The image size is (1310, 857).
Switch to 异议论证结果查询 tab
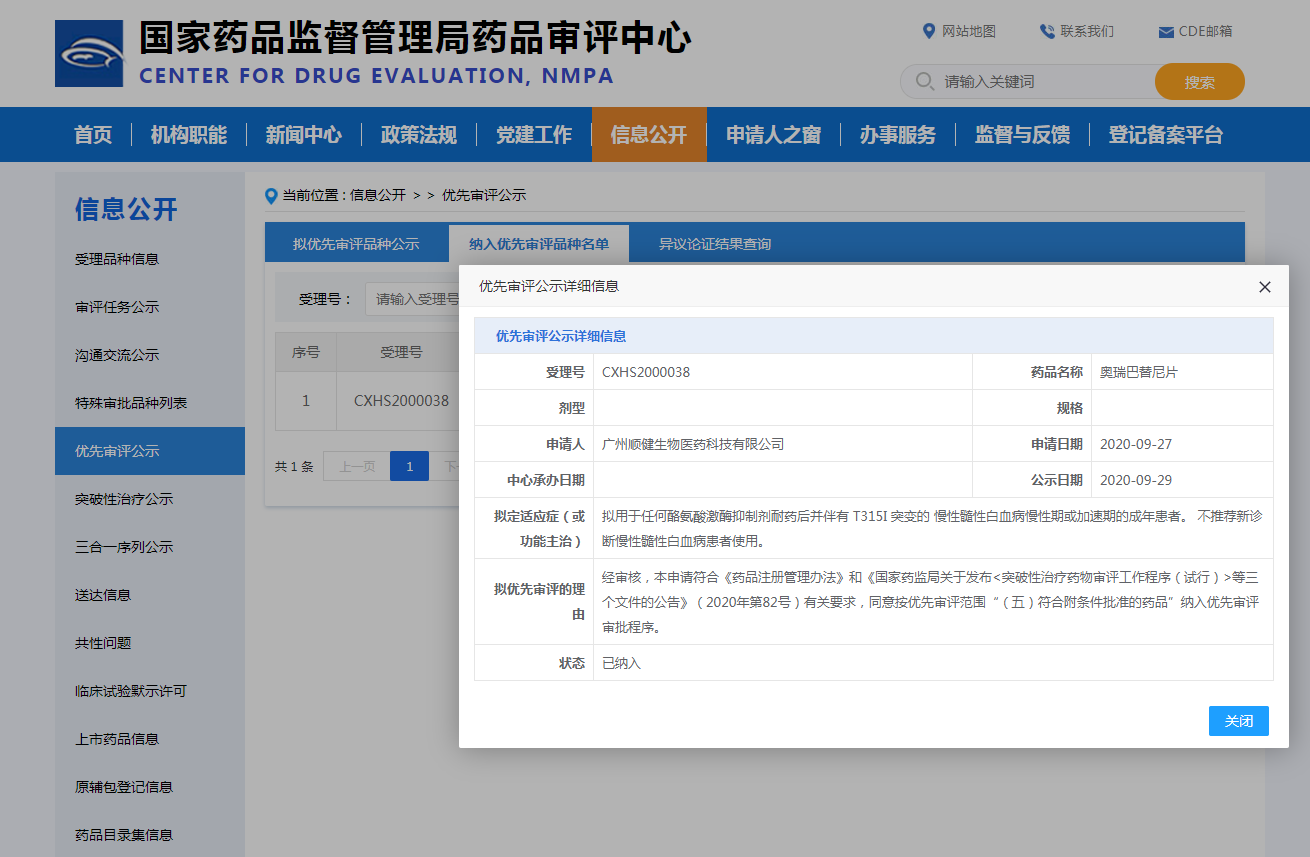click(714, 244)
